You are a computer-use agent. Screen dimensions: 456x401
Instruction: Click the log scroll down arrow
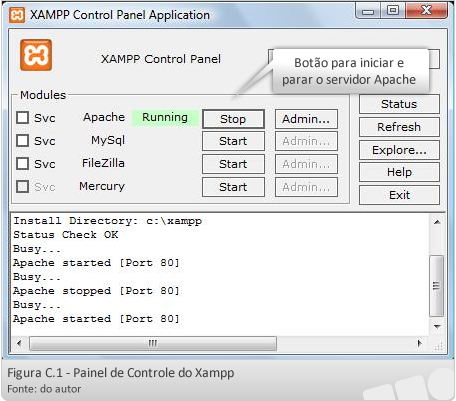tap(437, 327)
